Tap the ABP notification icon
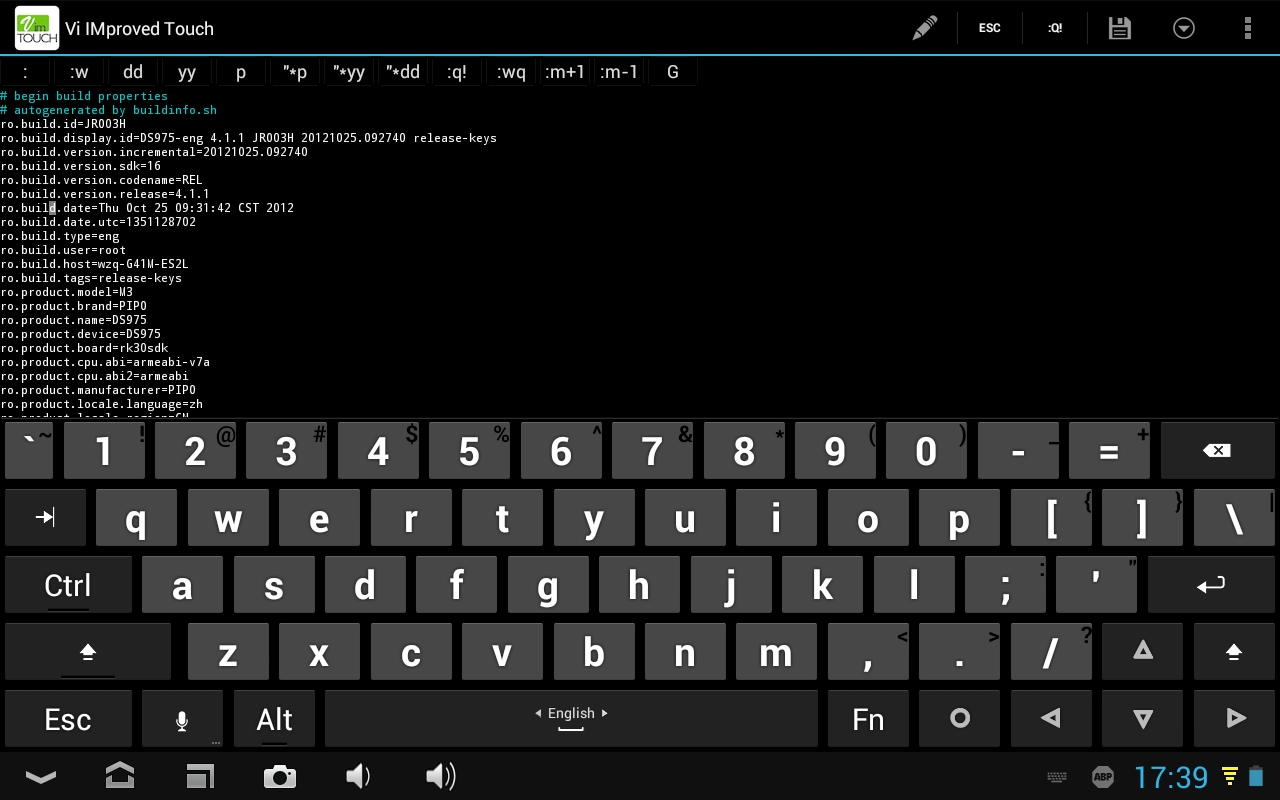 coord(1103,777)
